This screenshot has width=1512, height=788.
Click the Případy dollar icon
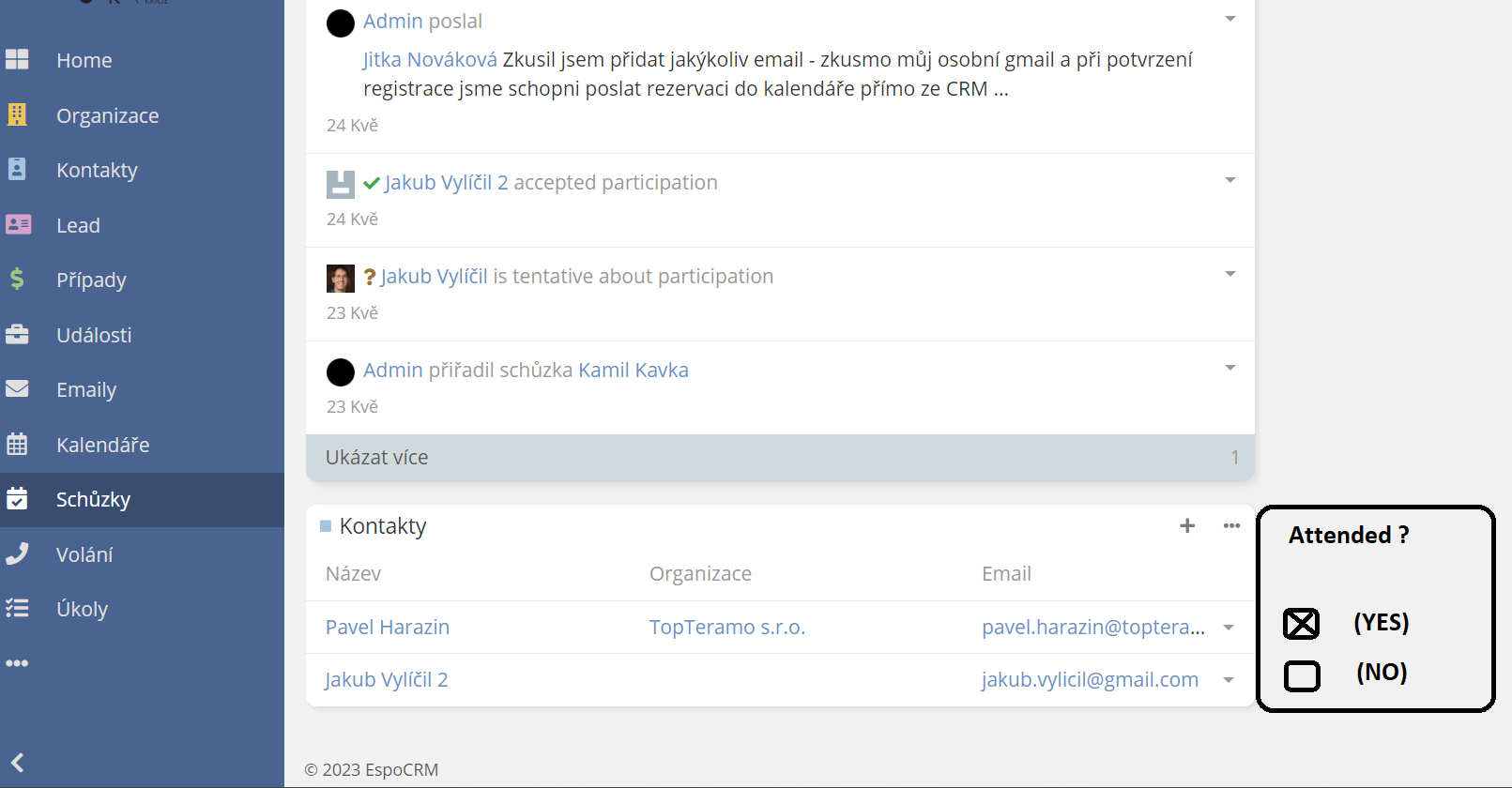point(17,279)
